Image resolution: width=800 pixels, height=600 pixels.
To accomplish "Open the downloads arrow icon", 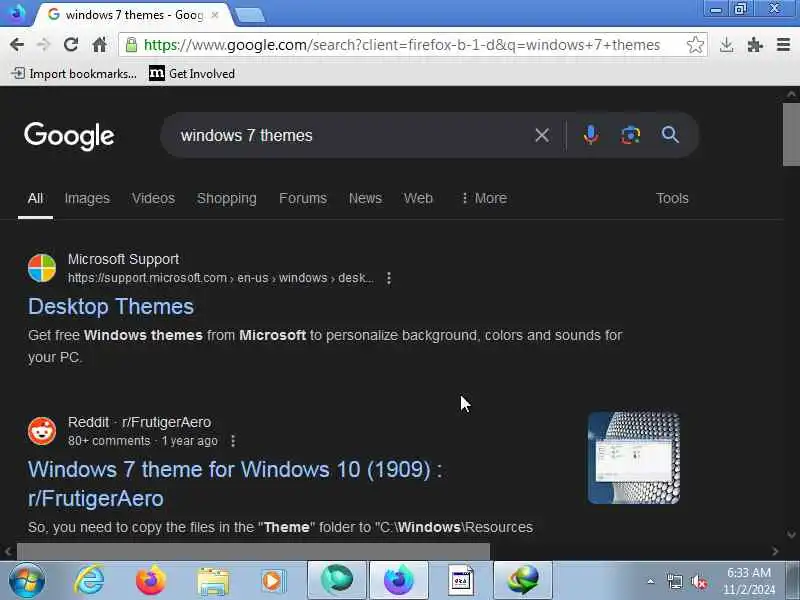I will [x=727, y=45].
